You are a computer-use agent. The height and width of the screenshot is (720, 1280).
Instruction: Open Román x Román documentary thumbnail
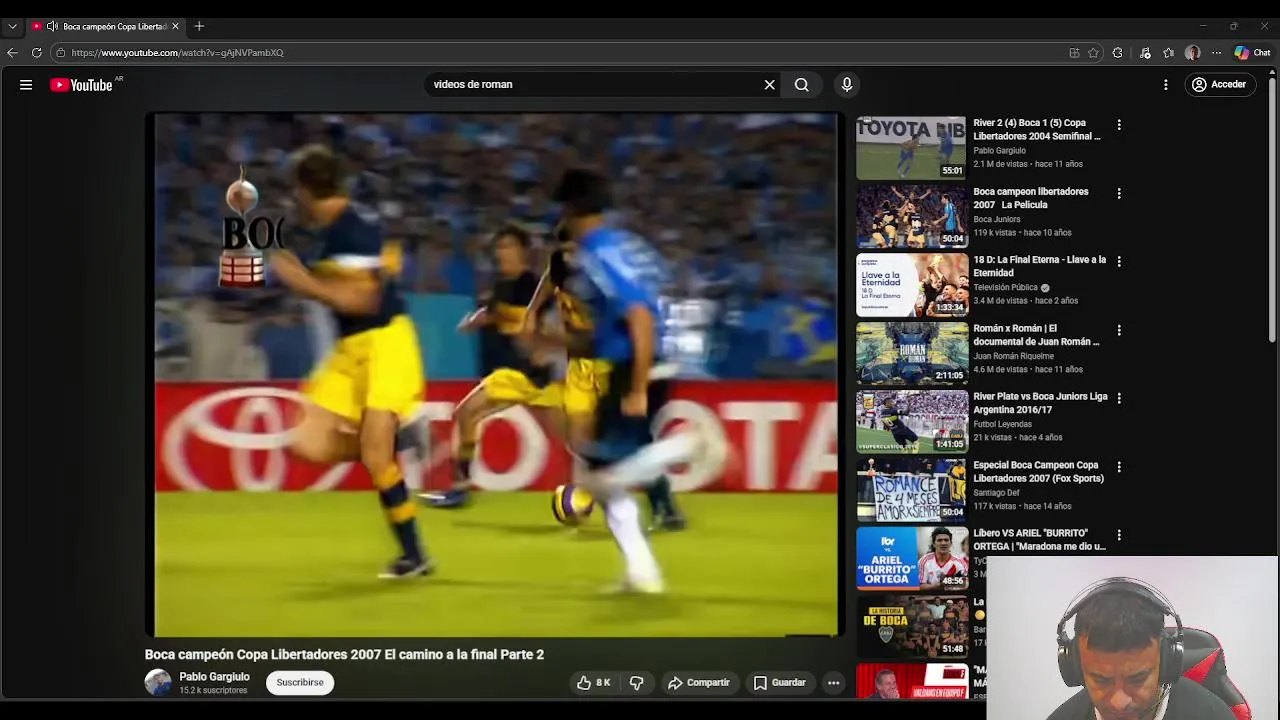coord(911,353)
